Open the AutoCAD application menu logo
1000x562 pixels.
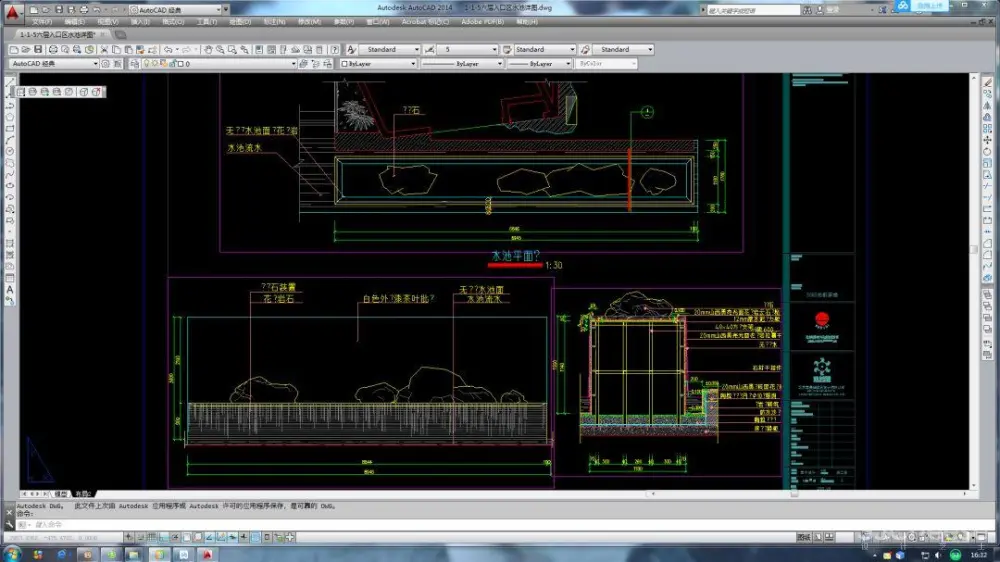(x=11, y=11)
